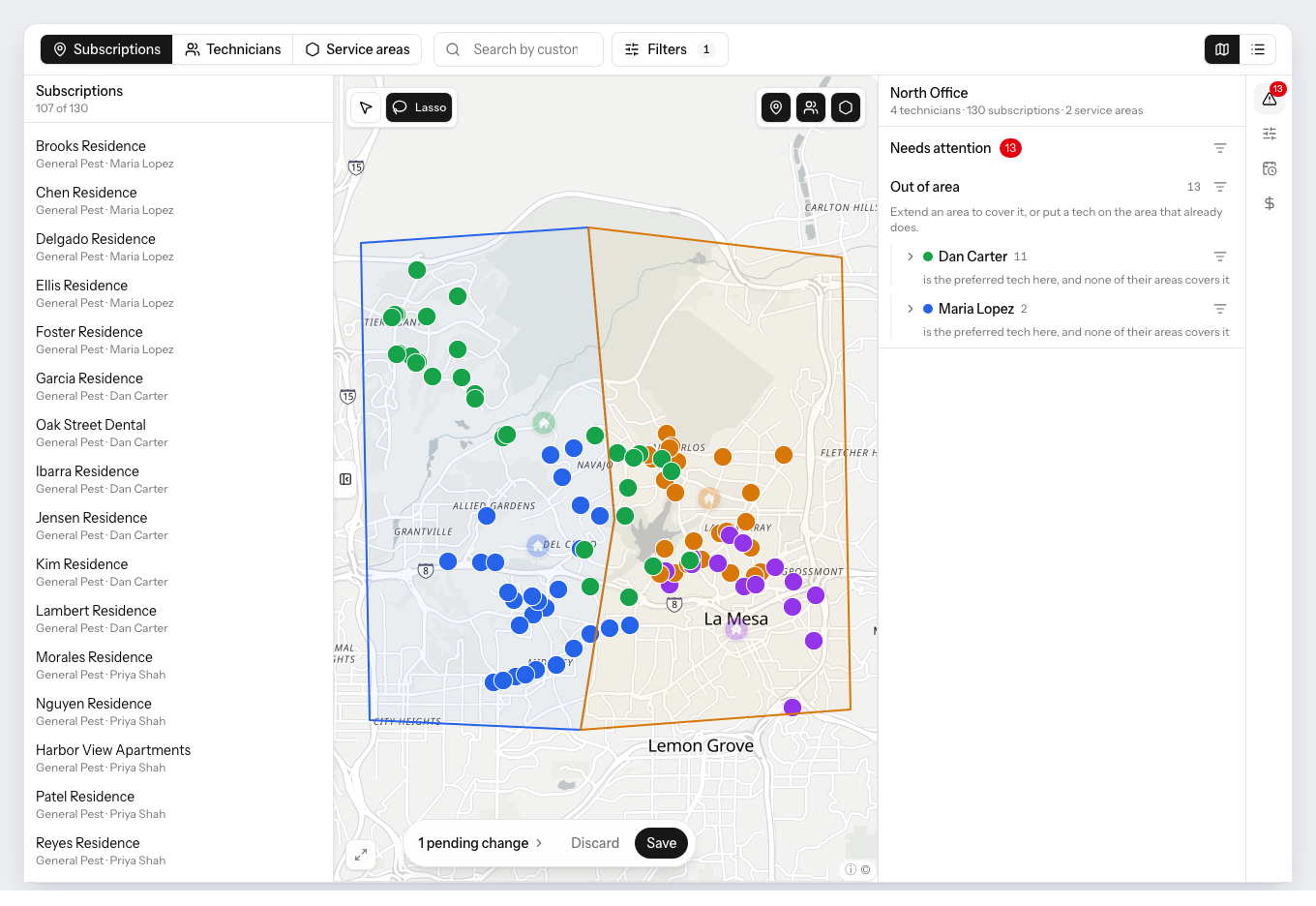Filter map by Dan Carter's issues
The image size is (1316, 906).
pyautogui.click(x=1220, y=257)
